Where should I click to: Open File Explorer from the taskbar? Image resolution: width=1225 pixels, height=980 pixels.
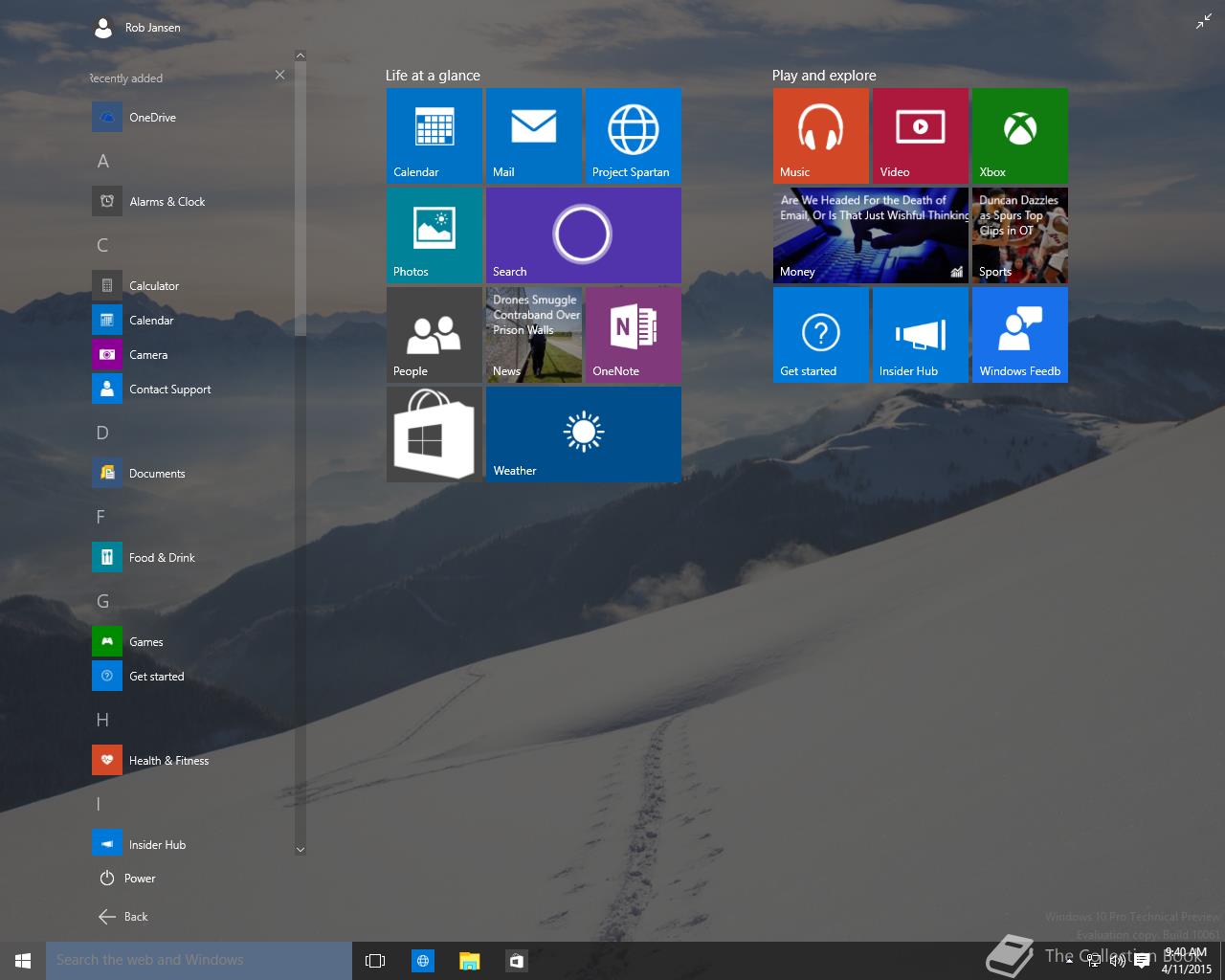coord(469,961)
